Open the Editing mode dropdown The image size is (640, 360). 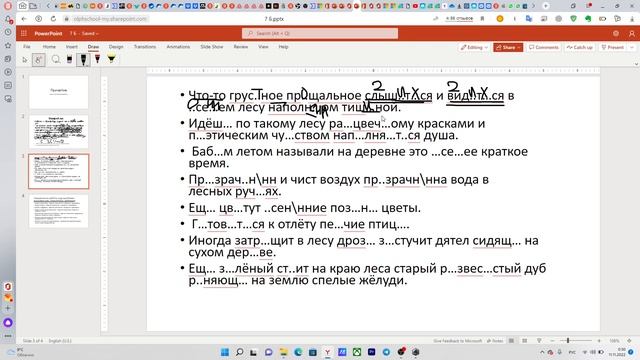point(474,47)
